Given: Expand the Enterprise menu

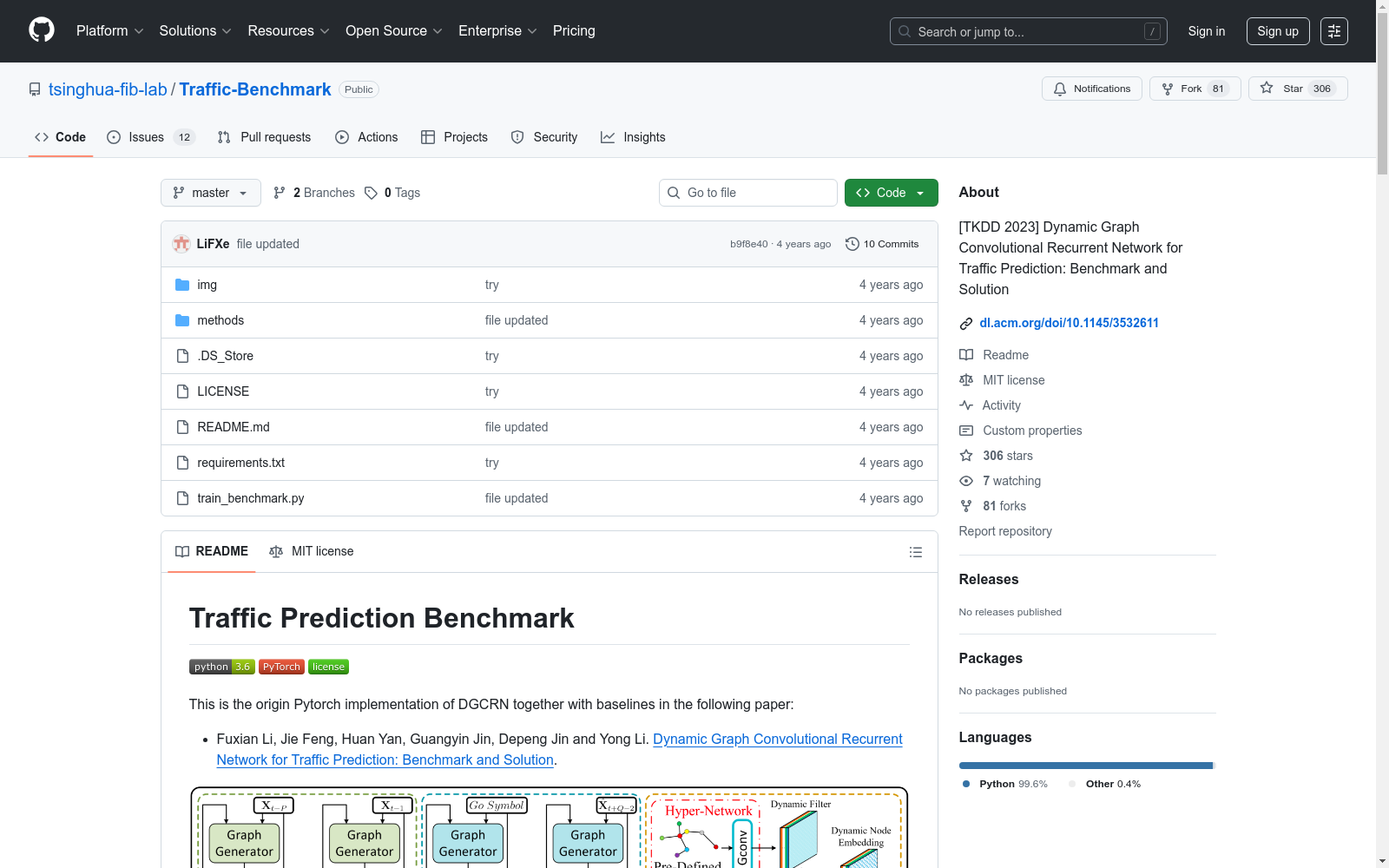Looking at the screenshot, I should [497, 31].
